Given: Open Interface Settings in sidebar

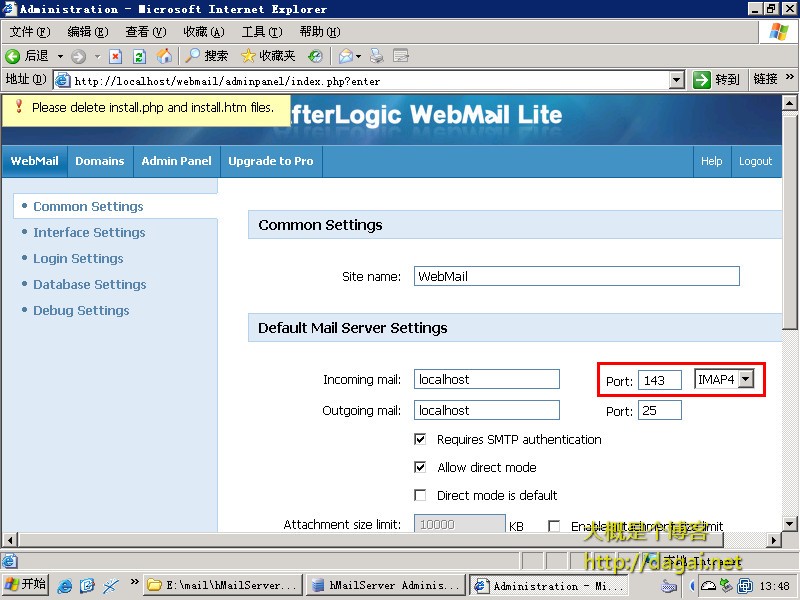Looking at the screenshot, I should click(89, 233).
